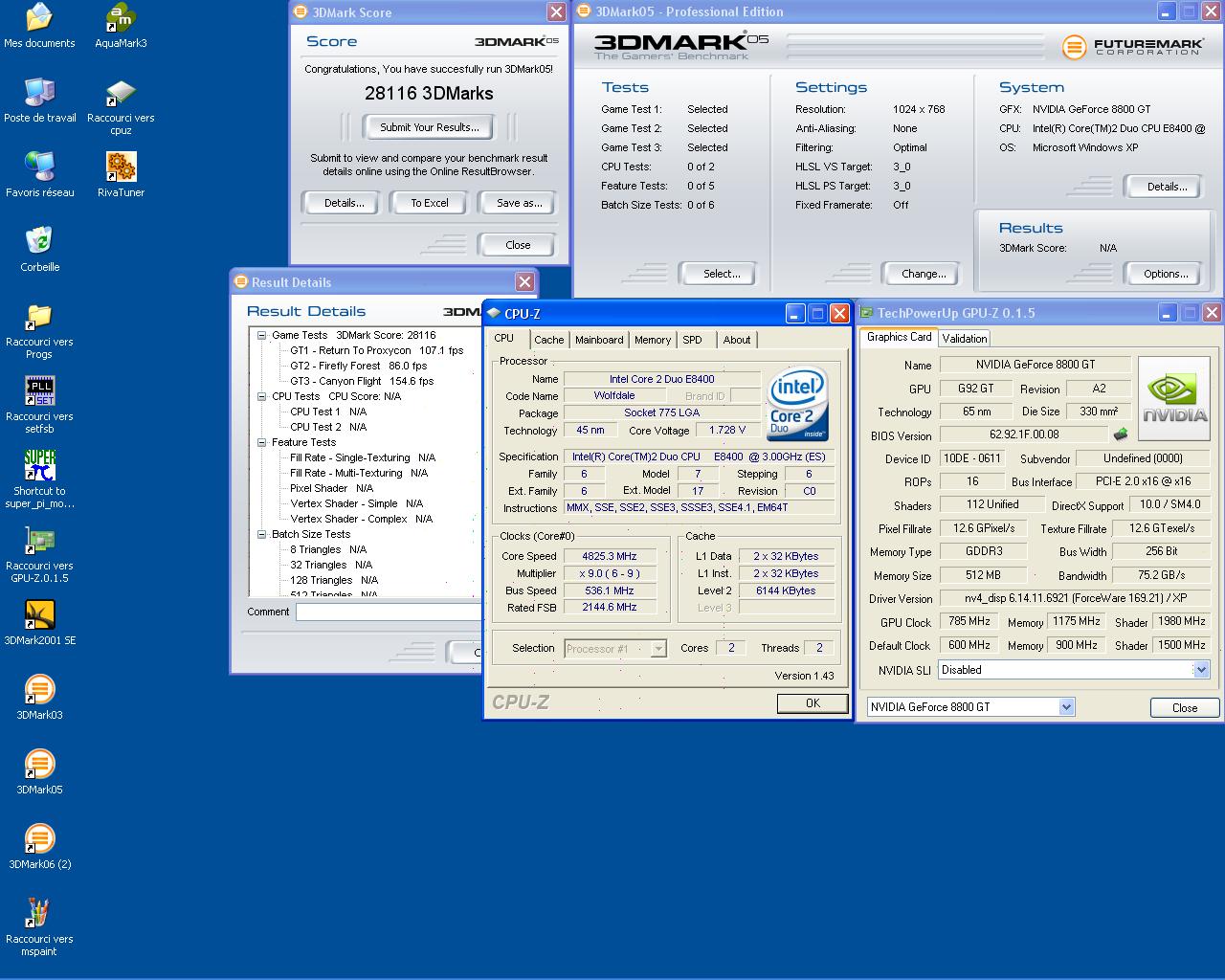Viewport: 1225px width, 980px height.
Task: Click Submit Your Results button
Action: (x=430, y=127)
